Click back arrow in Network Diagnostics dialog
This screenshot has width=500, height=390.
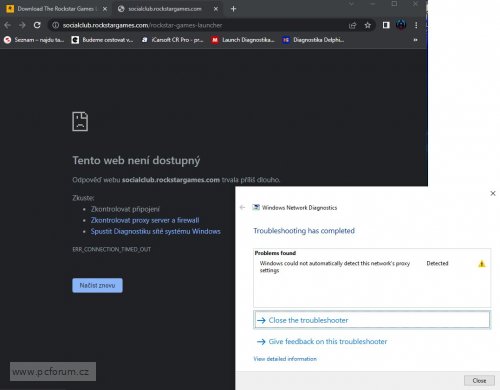tap(242, 207)
